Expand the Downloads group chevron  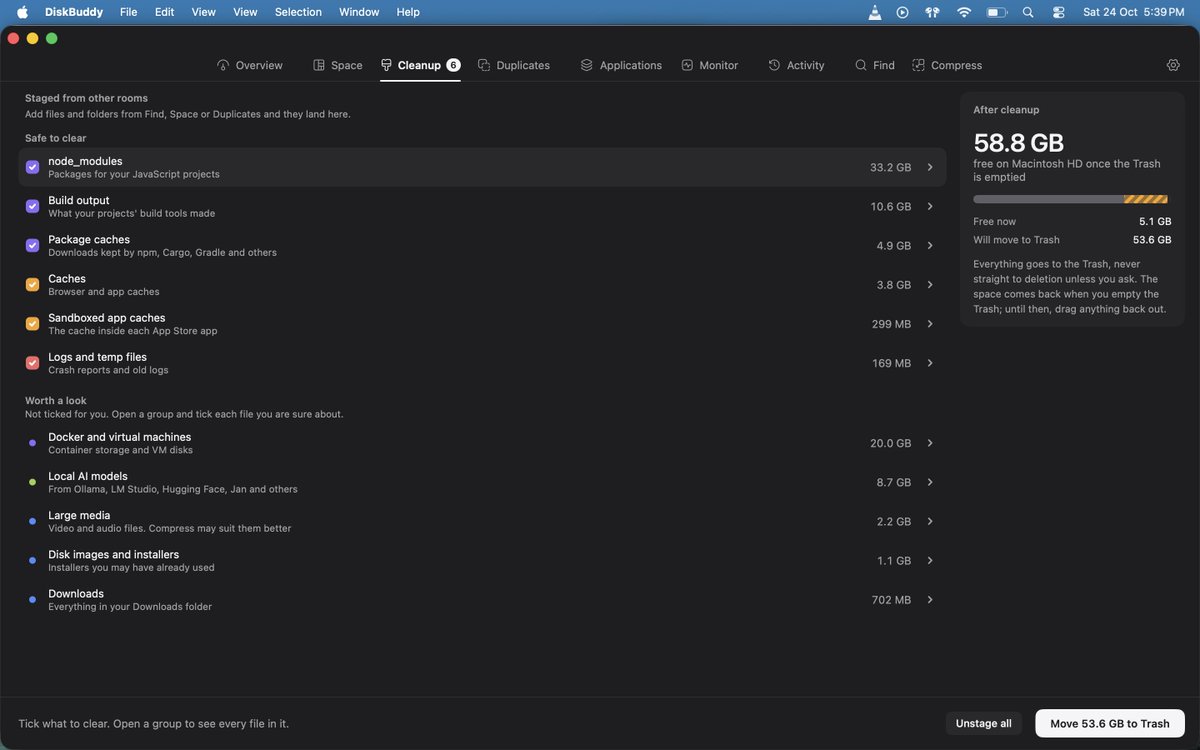930,600
